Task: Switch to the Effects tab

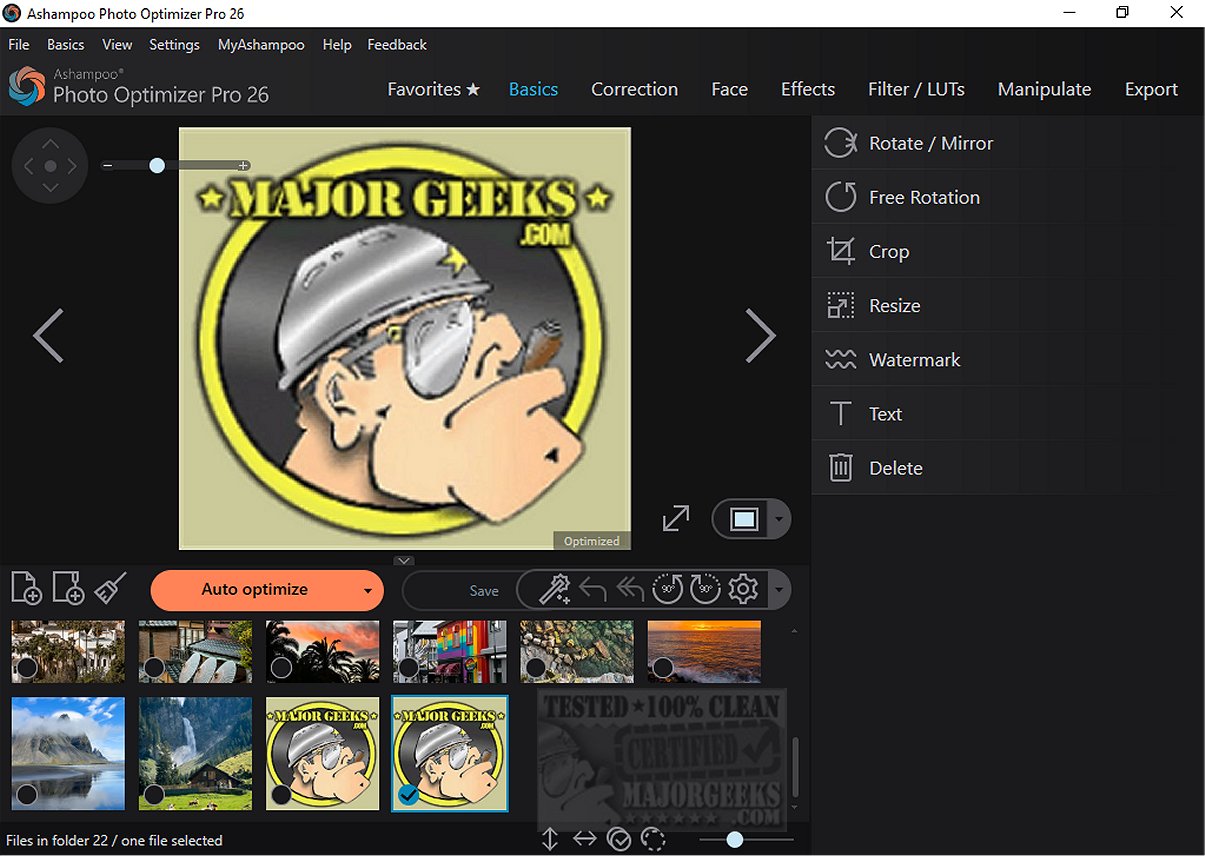Action: click(x=807, y=89)
